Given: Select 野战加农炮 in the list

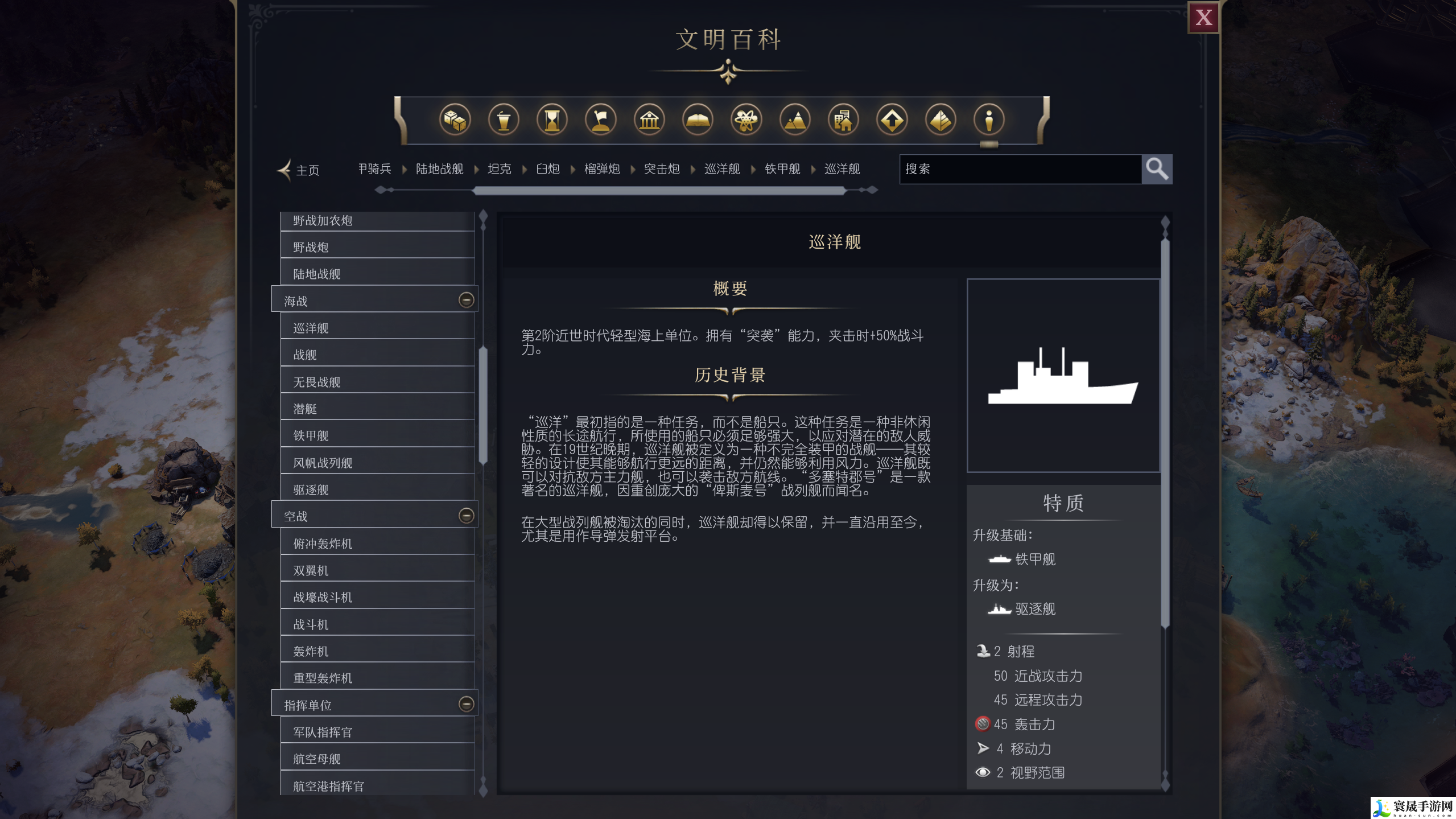Looking at the screenshot, I should pos(377,221).
